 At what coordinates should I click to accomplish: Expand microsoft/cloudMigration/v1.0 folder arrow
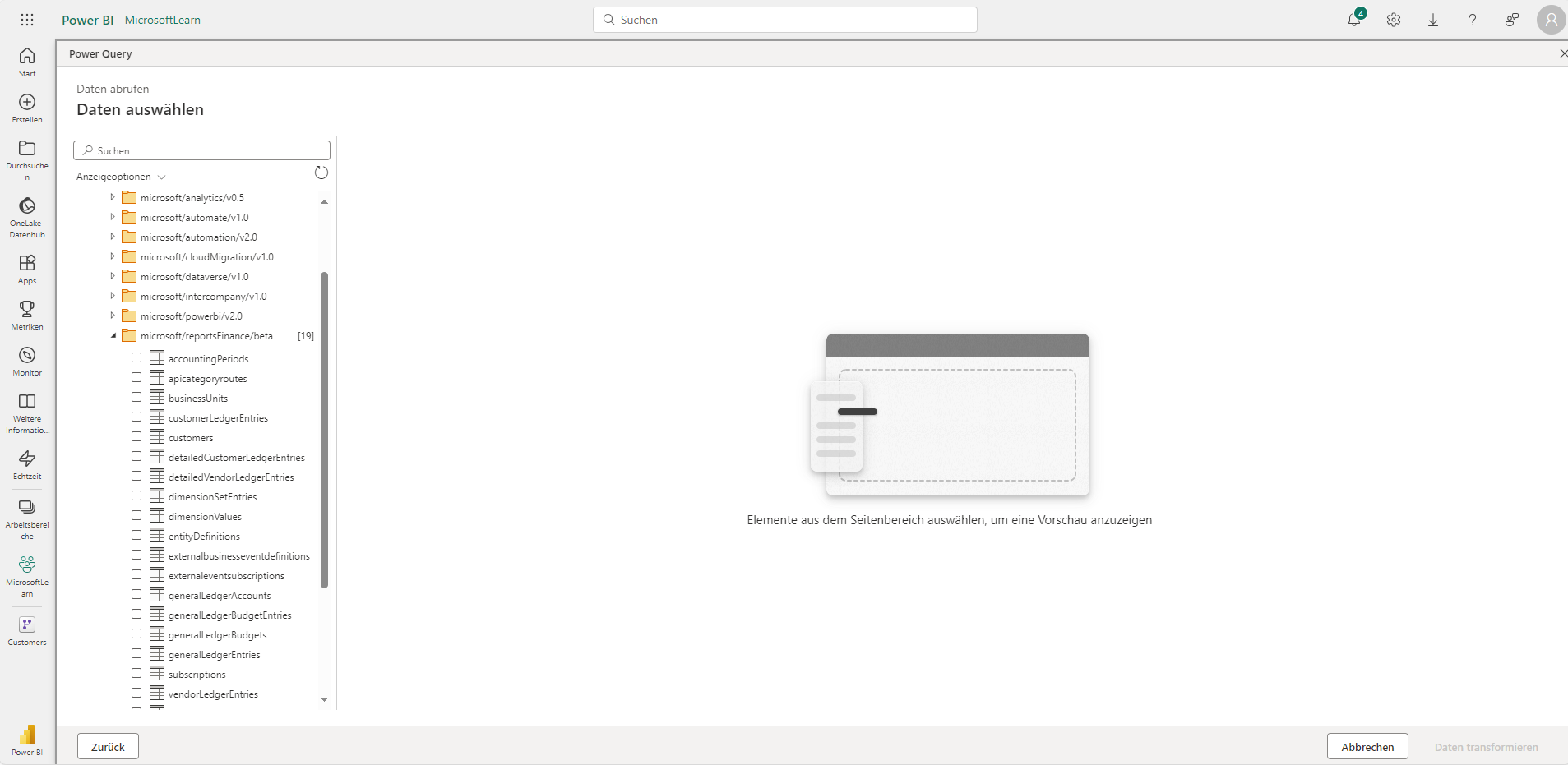[113, 256]
